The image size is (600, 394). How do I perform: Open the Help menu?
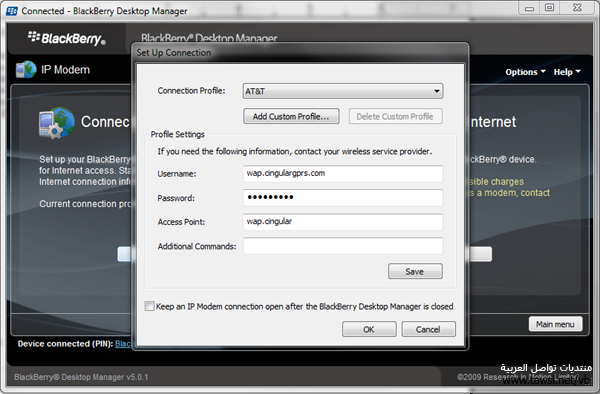click(x=567, y=72)
